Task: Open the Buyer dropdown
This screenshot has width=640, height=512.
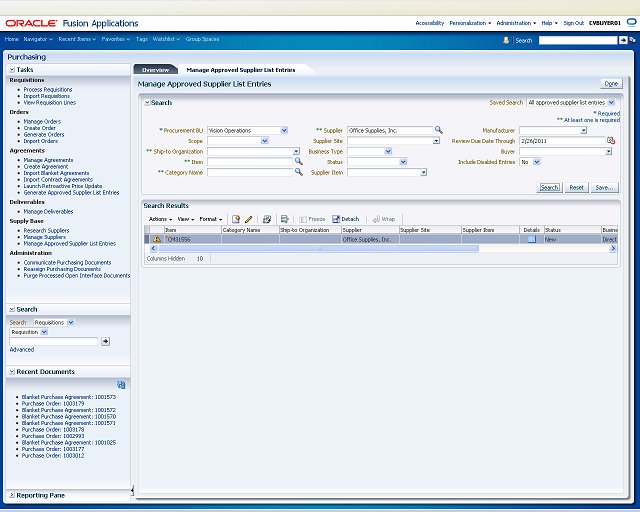Action: click(608, 151)
